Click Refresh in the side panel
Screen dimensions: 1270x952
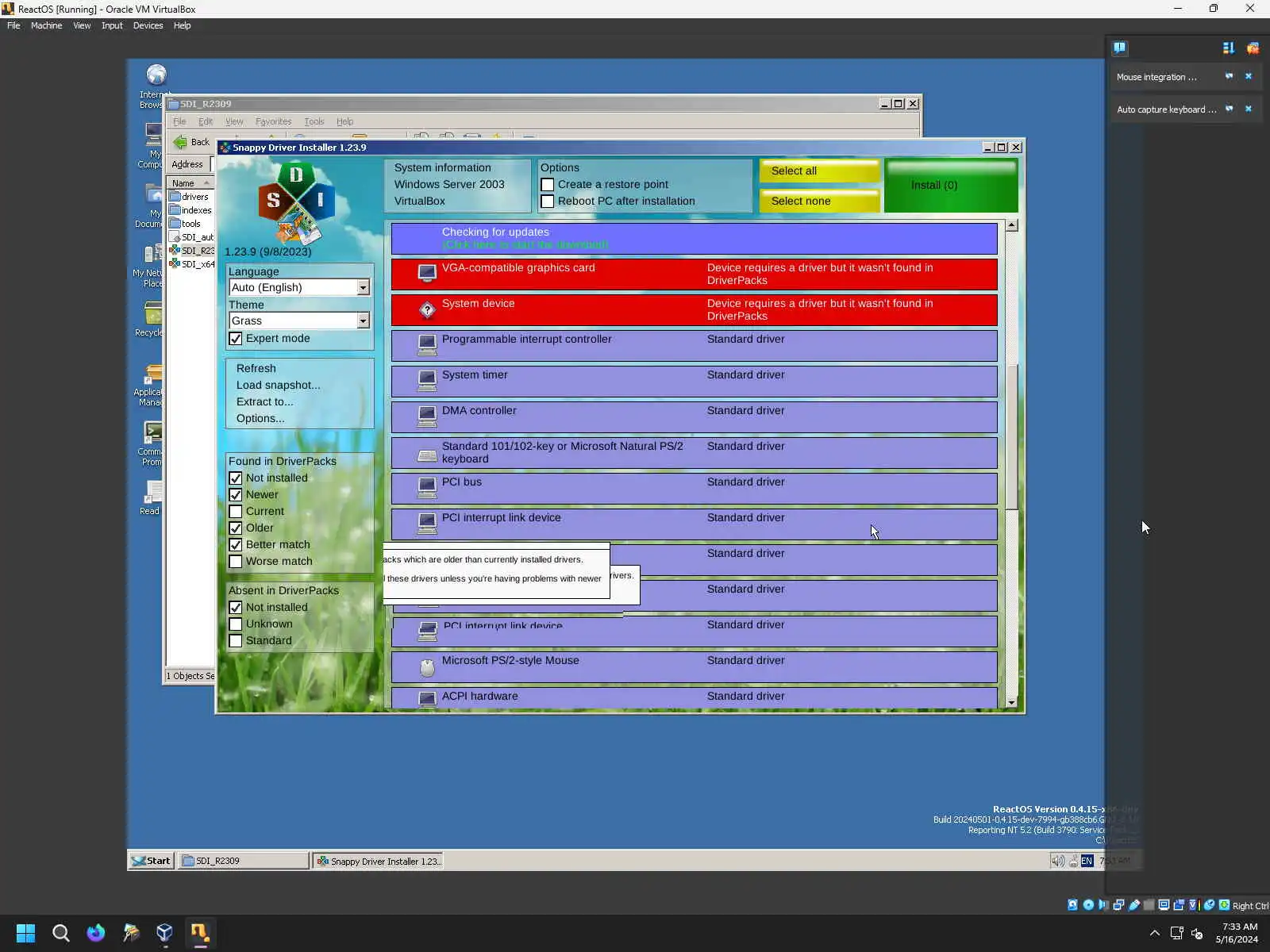(256, 368)
